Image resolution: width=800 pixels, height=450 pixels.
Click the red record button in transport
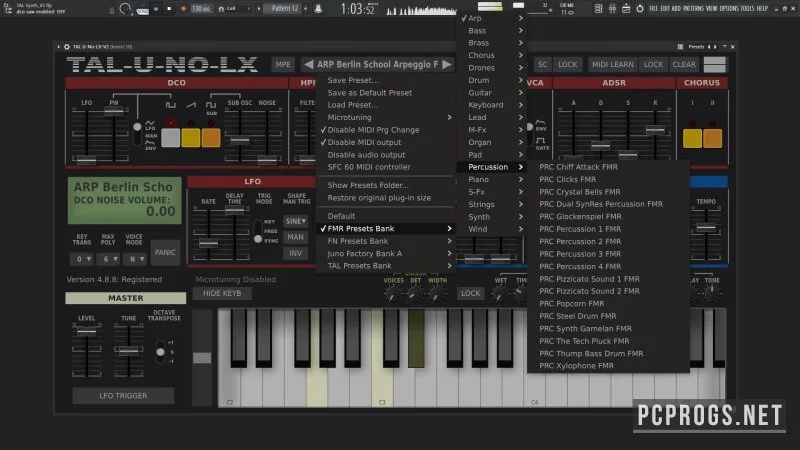pyautogui.click(x=184, y=9)
